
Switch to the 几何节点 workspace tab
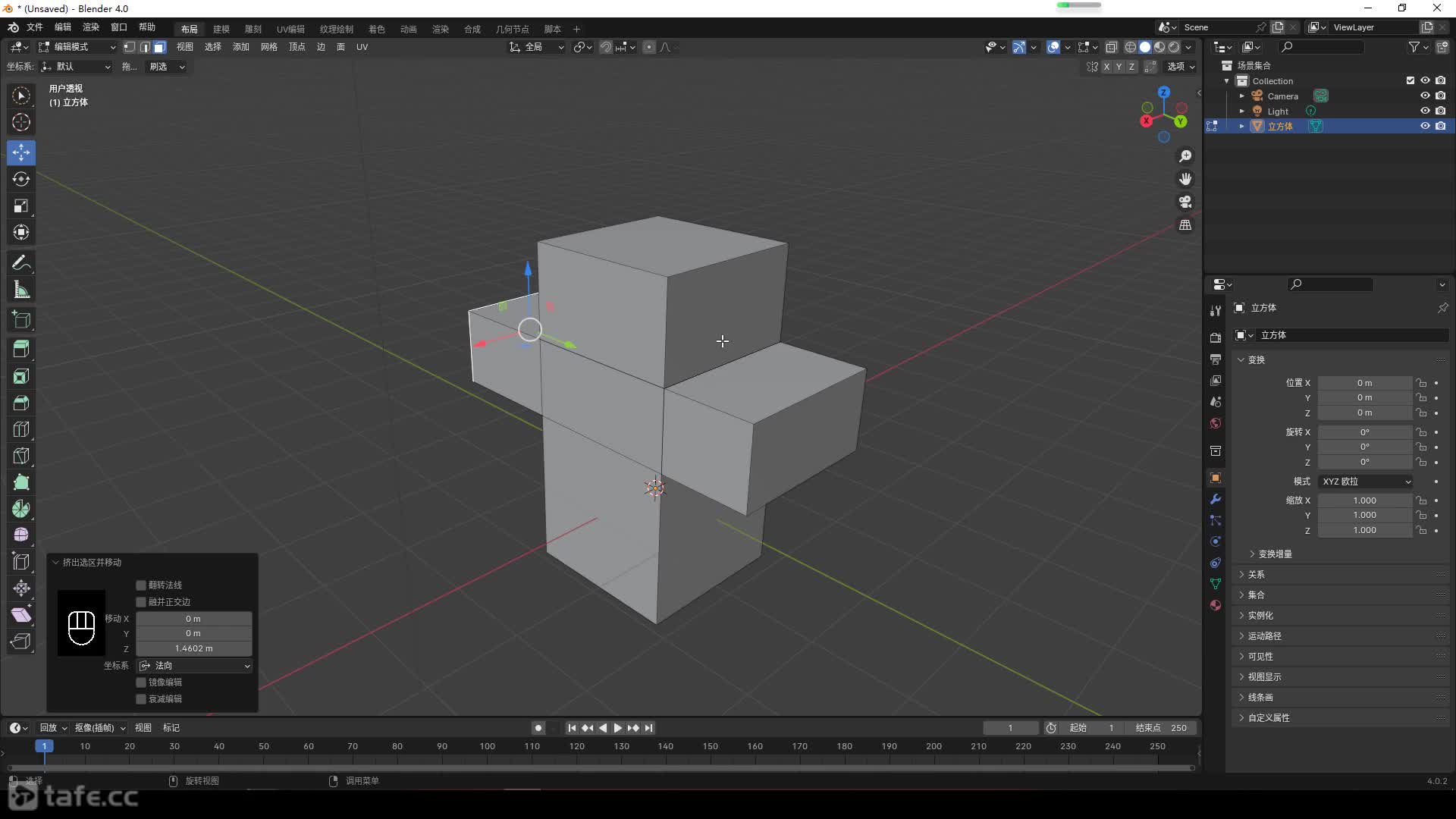pos(513,29)
